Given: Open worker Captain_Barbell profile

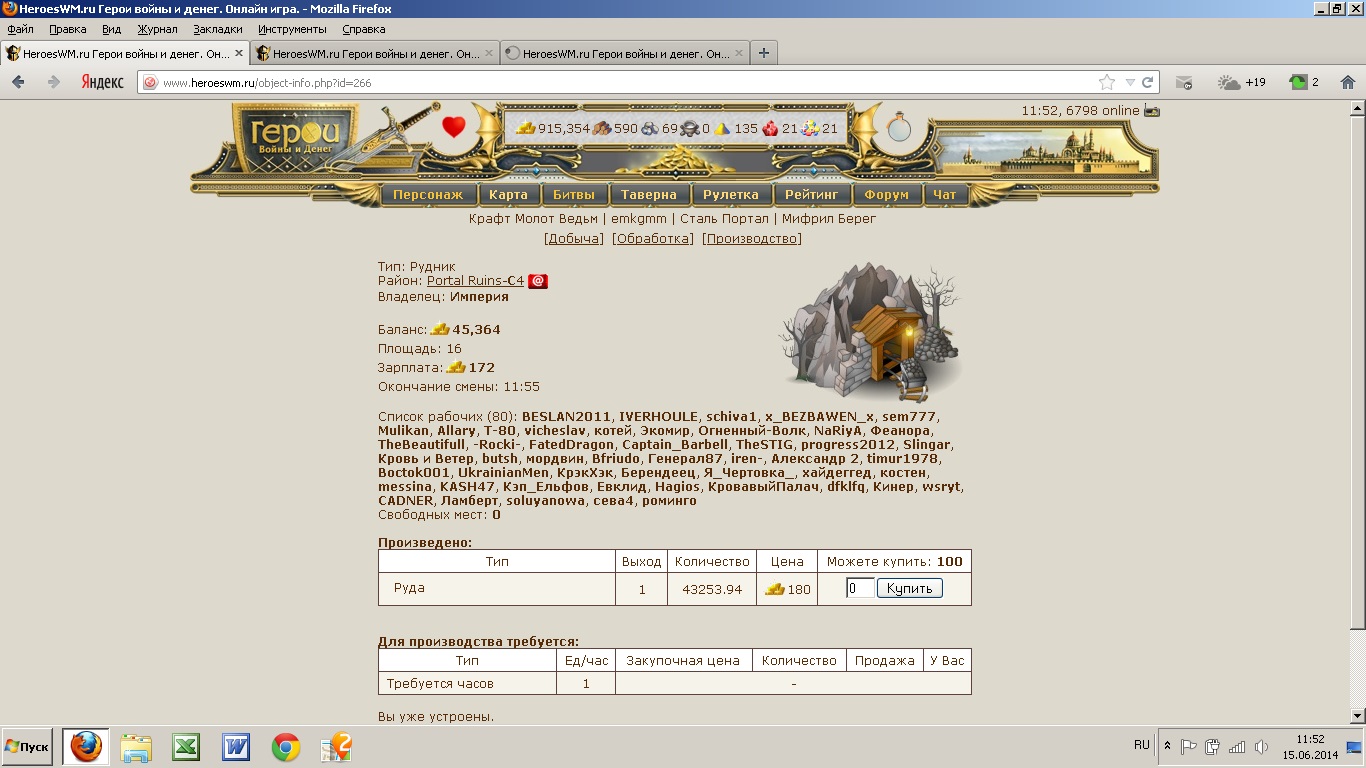Looking at the screenshot, I should click(675, 445).
